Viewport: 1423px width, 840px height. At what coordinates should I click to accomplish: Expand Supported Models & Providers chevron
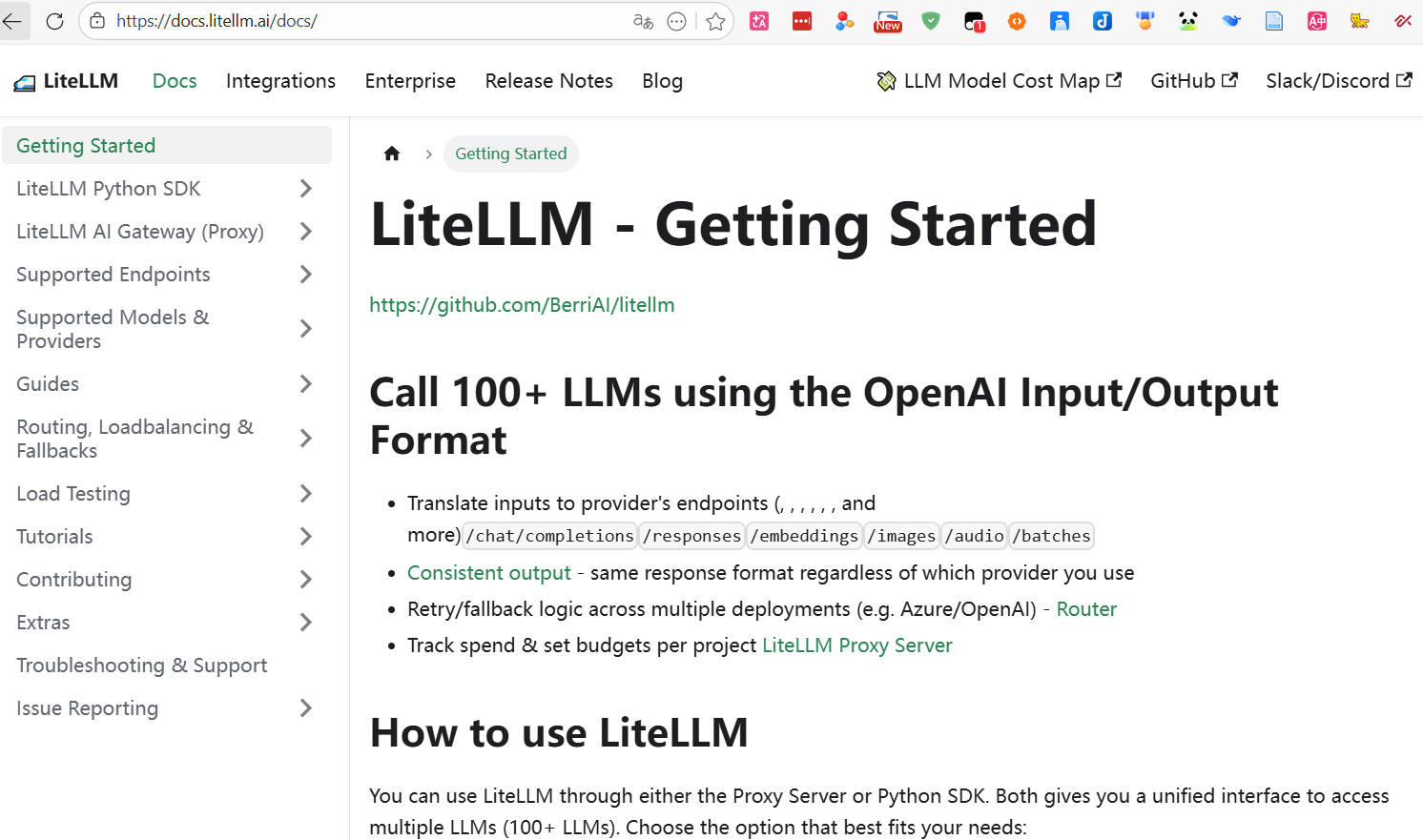tap(305, 329)
